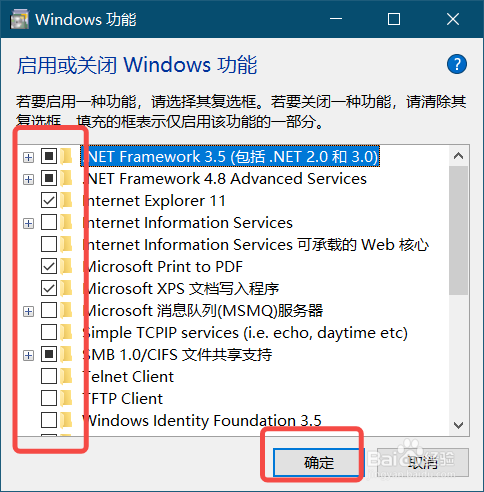484x492 pixels.
Task: Select Simple TCPIP services list entry
Action: point(245,333)
